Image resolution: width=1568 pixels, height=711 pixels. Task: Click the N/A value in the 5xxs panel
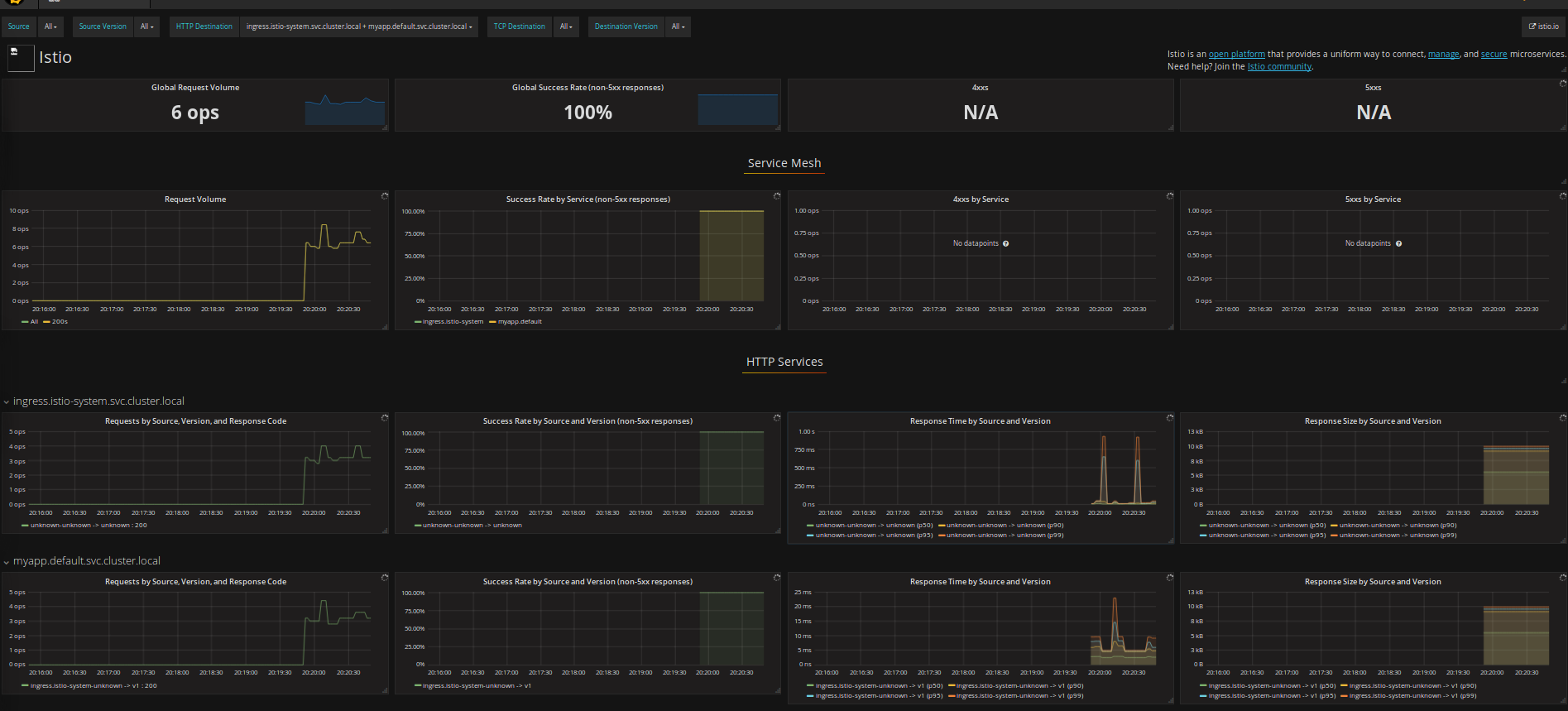1374,113
